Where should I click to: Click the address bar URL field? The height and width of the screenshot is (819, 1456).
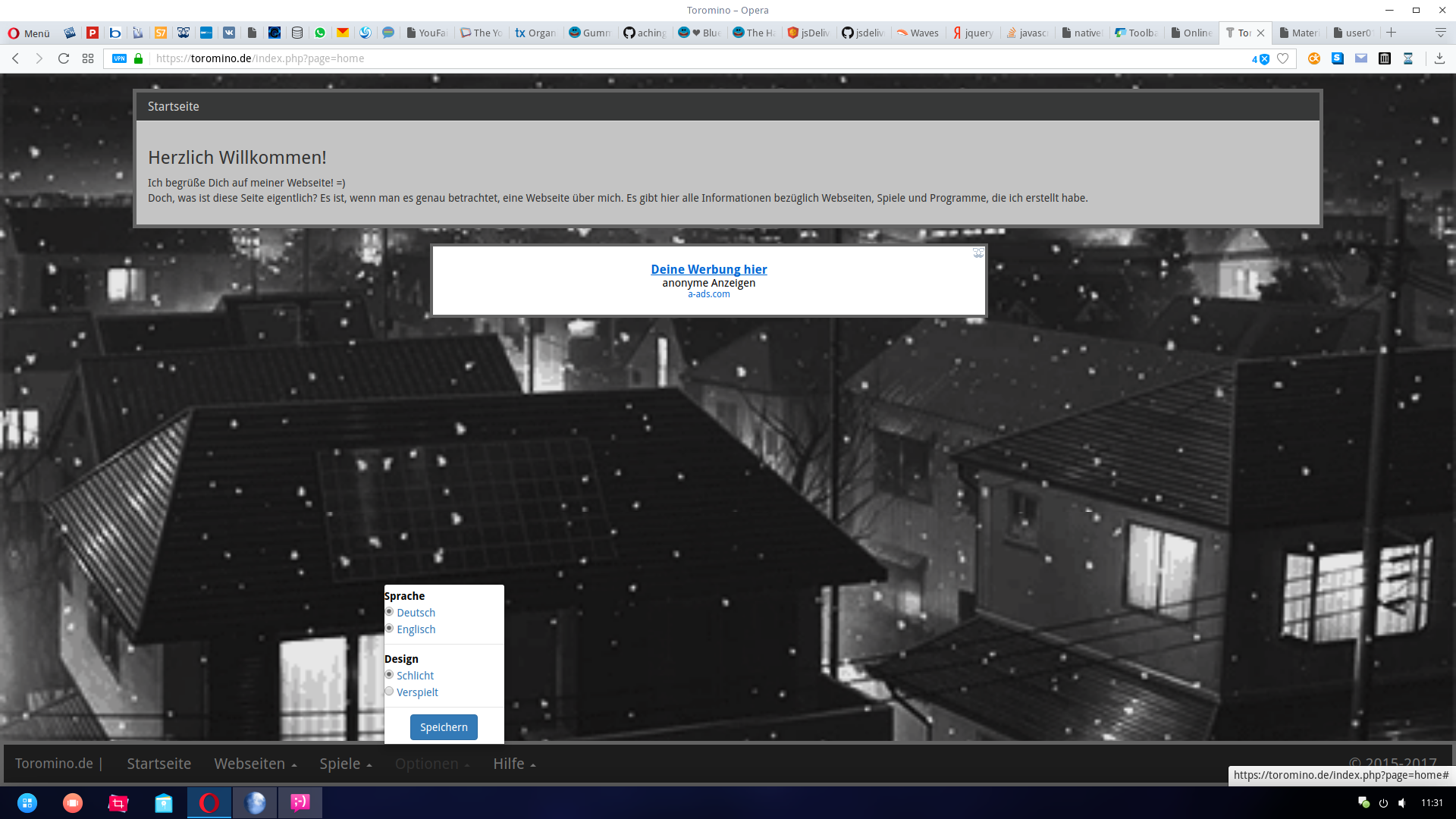[607, 58]
